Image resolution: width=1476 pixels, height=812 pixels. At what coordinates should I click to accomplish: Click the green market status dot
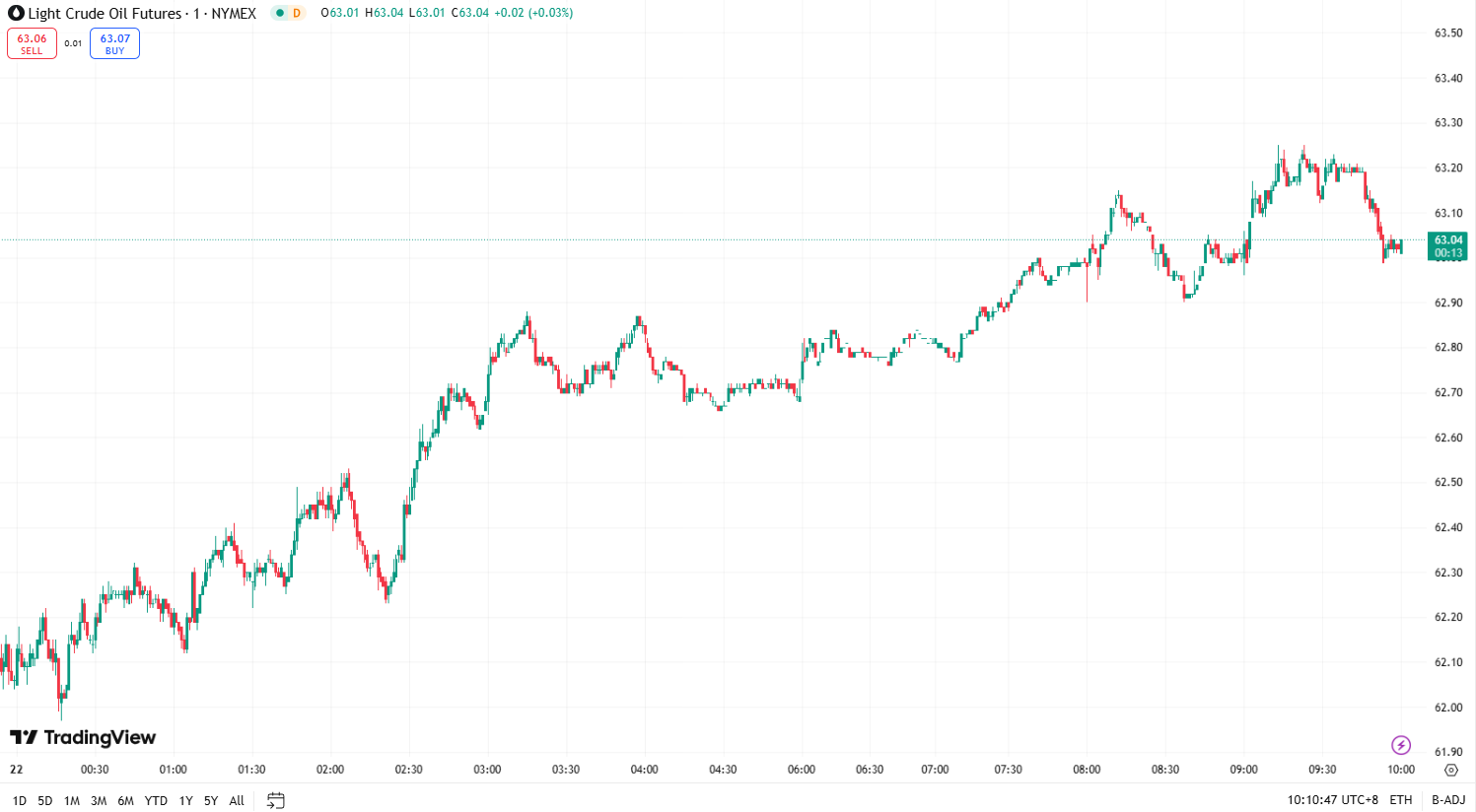click(280, 13)
